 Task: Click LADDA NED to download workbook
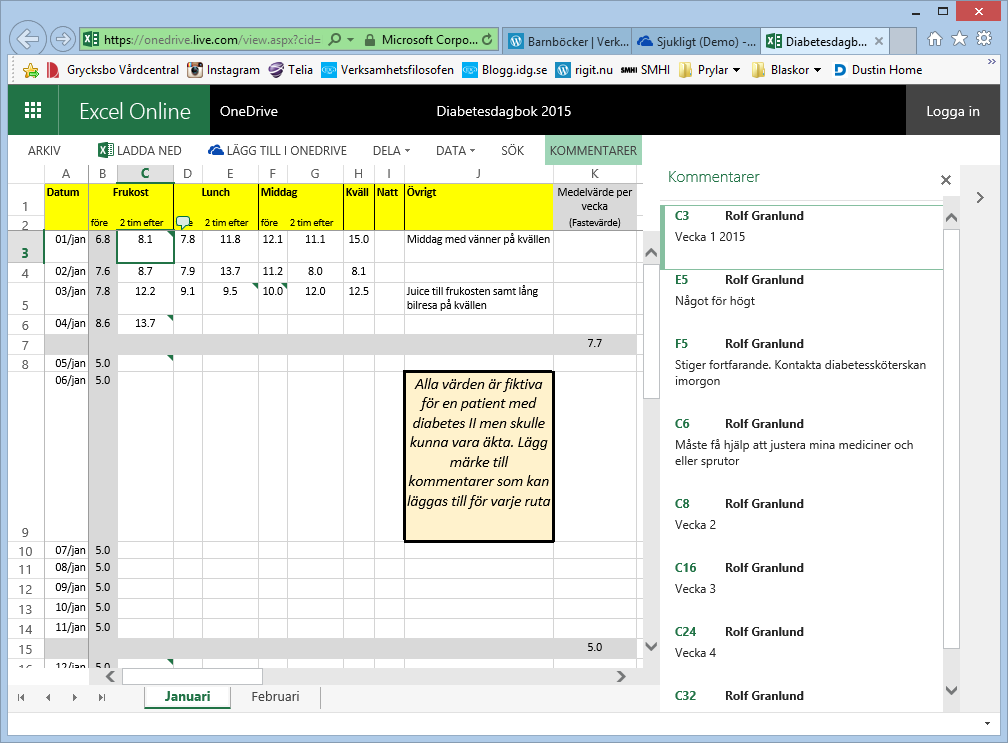140,151
